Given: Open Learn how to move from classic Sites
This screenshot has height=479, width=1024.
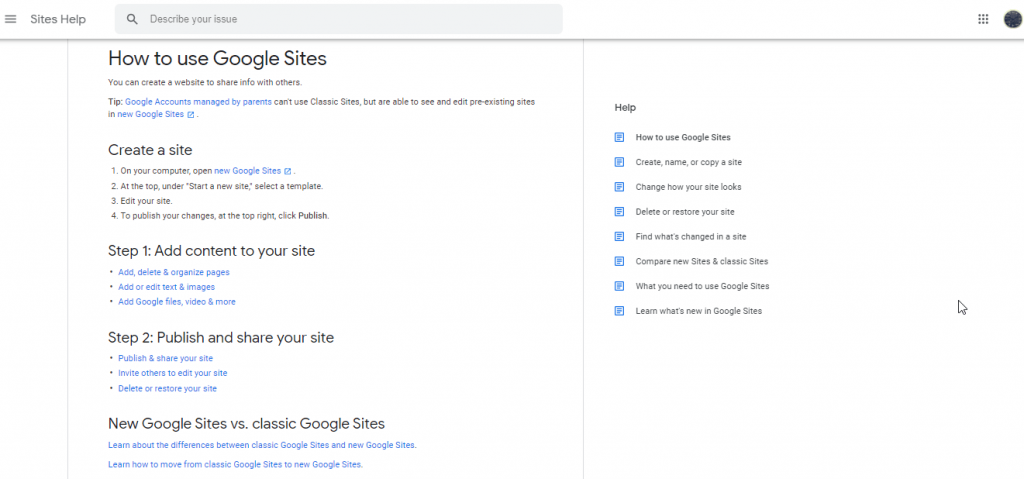Looking at the screenshot, I should point(235,465).
